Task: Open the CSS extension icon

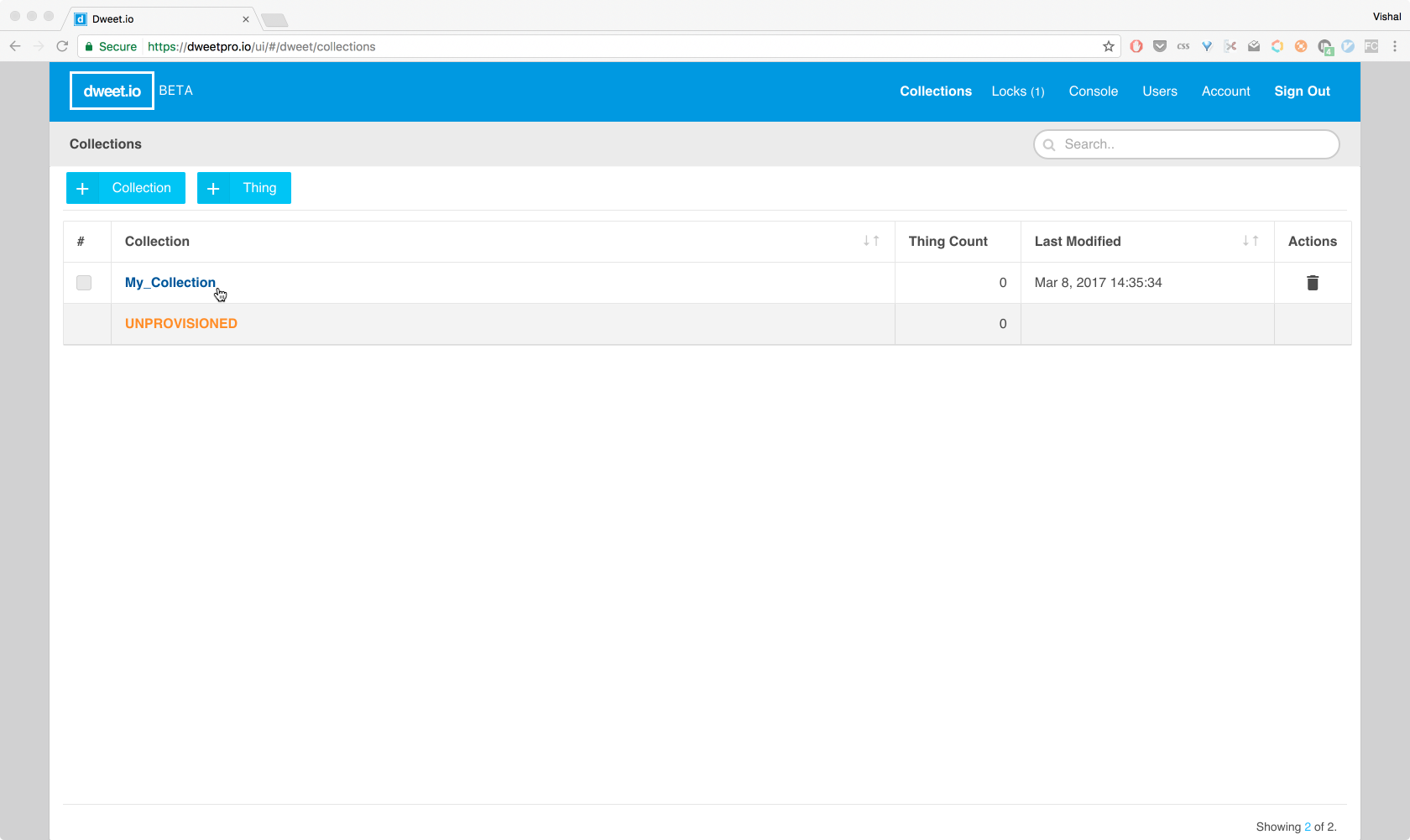Action: (1183, 46)
